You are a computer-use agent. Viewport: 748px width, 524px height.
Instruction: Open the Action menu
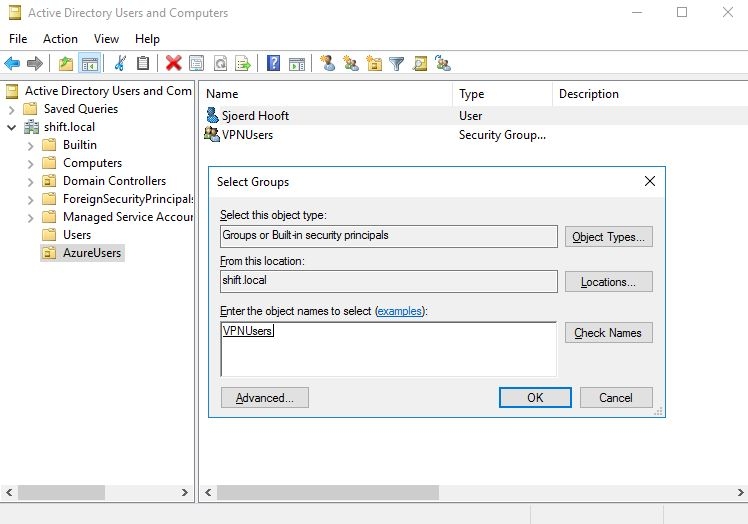60,39
